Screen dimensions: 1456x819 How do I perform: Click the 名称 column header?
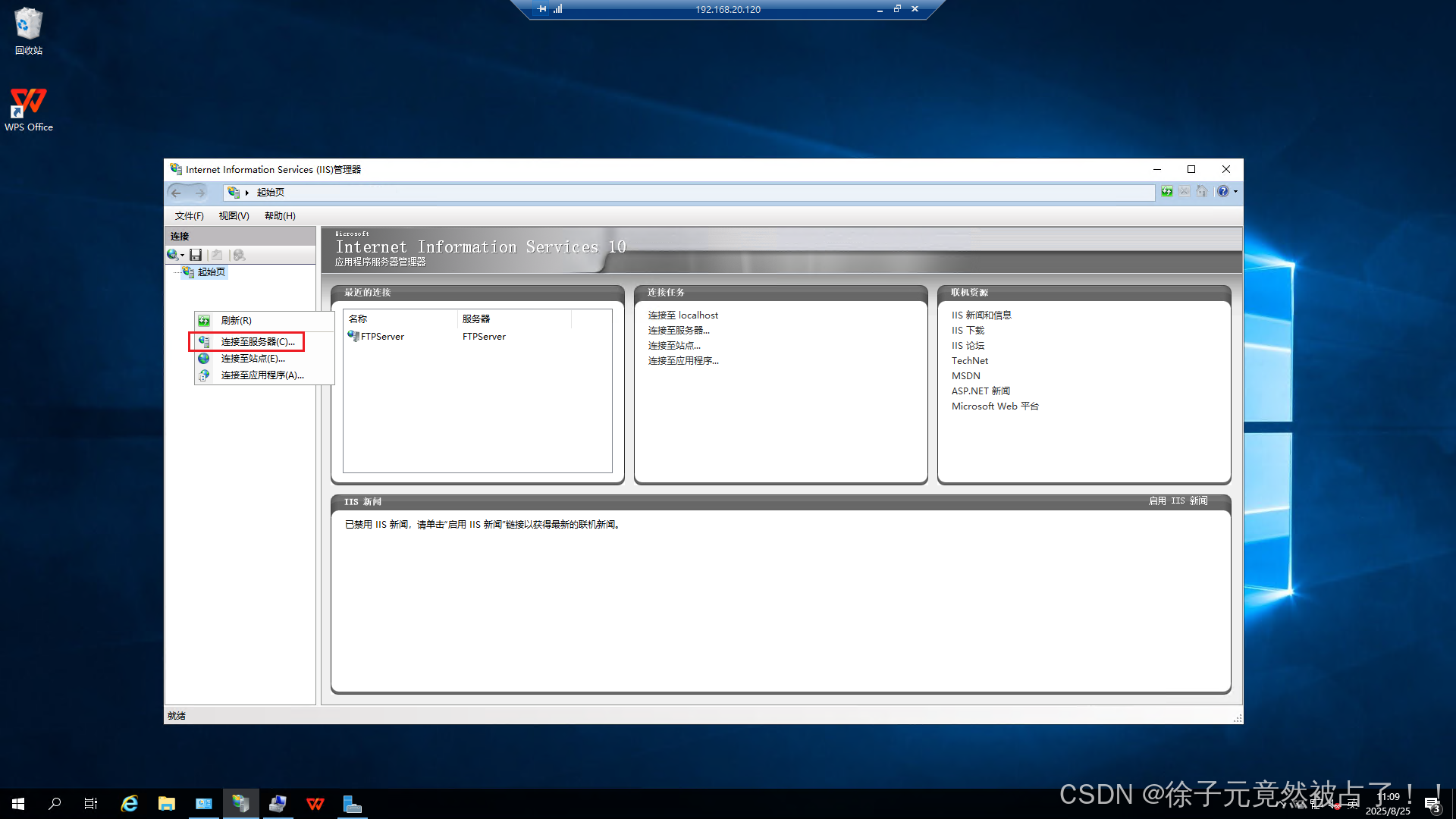click(x=401, y=319)
